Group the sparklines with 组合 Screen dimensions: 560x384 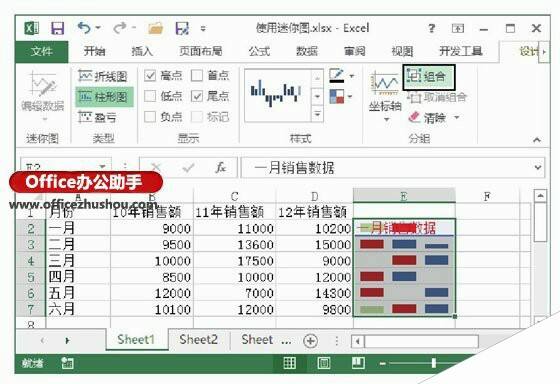429,77
